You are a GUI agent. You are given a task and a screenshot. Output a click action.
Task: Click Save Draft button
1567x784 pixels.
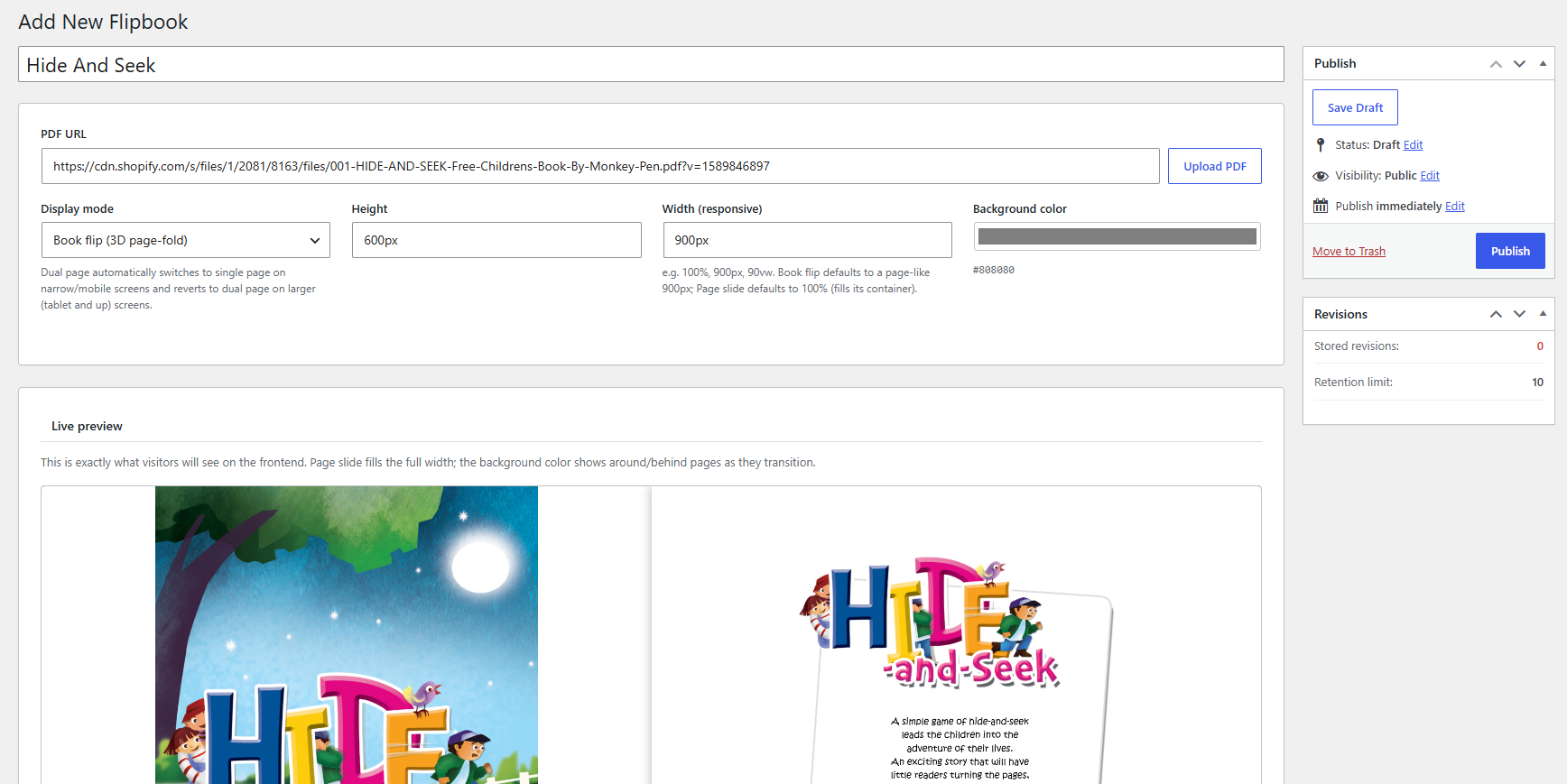(x=1355, y=107)
